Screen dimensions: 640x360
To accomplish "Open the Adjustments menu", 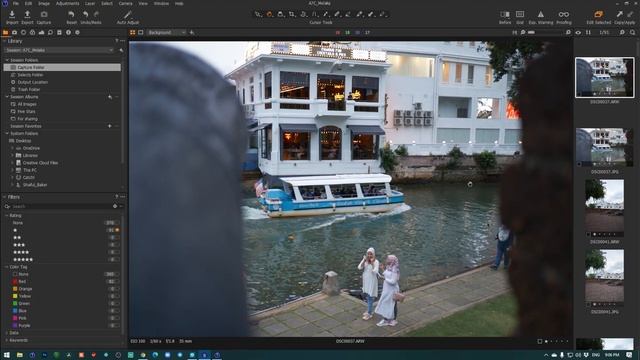I will click(67, 3).
